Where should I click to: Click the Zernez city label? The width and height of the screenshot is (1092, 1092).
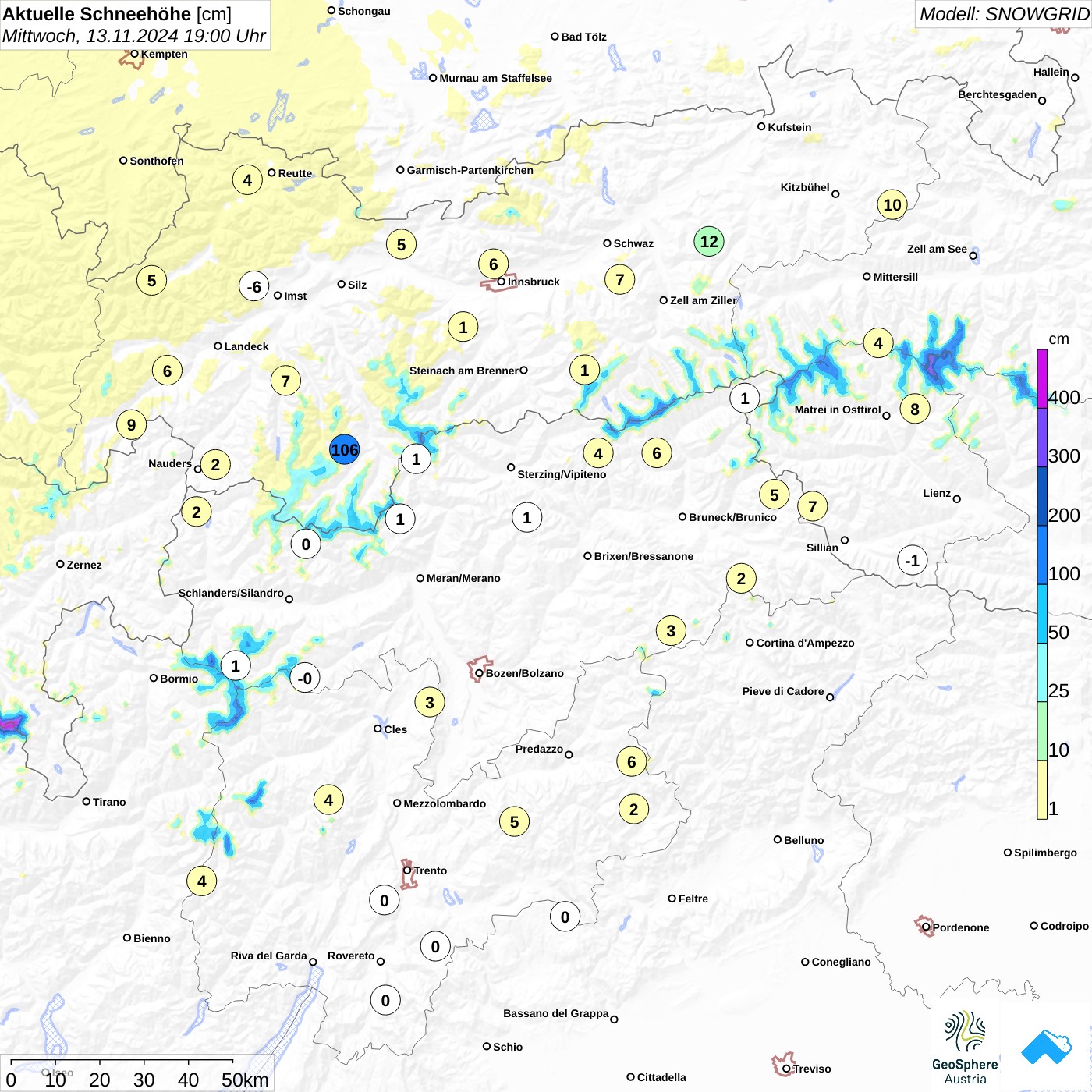84,565
